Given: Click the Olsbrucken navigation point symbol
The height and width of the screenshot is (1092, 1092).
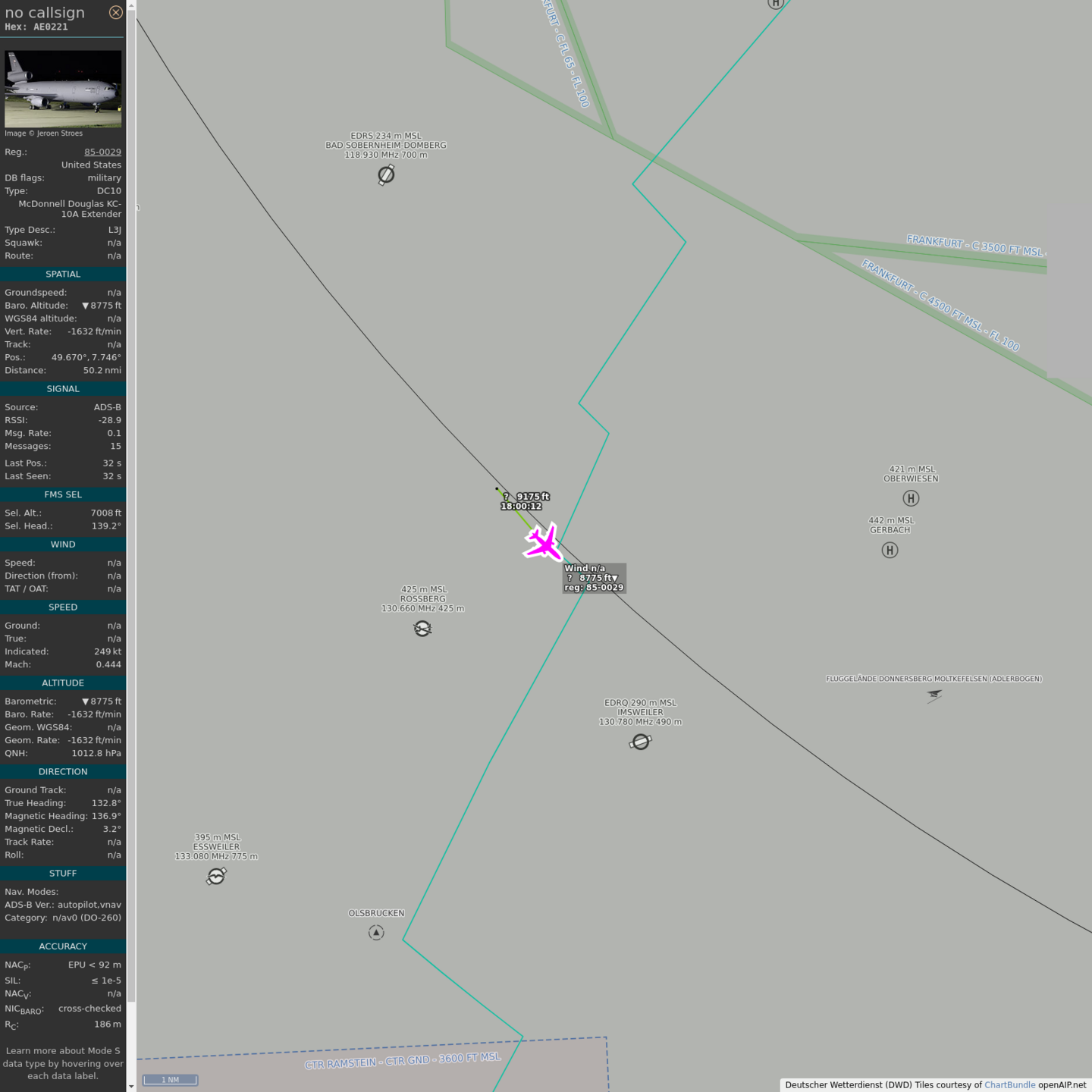Looking at the screenshot, I should (x=376, y=932).
